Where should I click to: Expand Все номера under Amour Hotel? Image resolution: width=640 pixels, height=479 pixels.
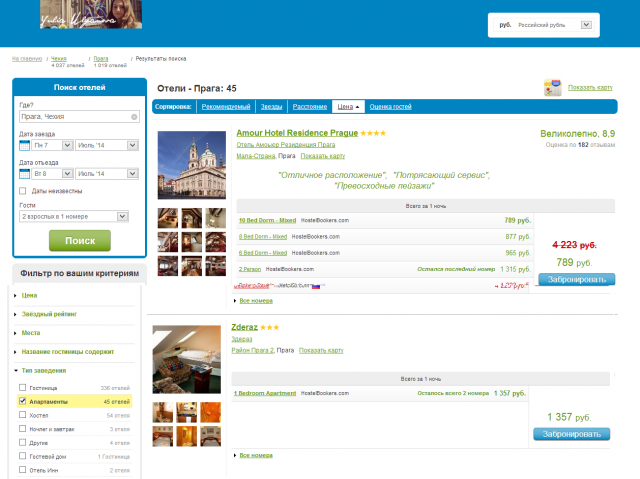[256, 301]
